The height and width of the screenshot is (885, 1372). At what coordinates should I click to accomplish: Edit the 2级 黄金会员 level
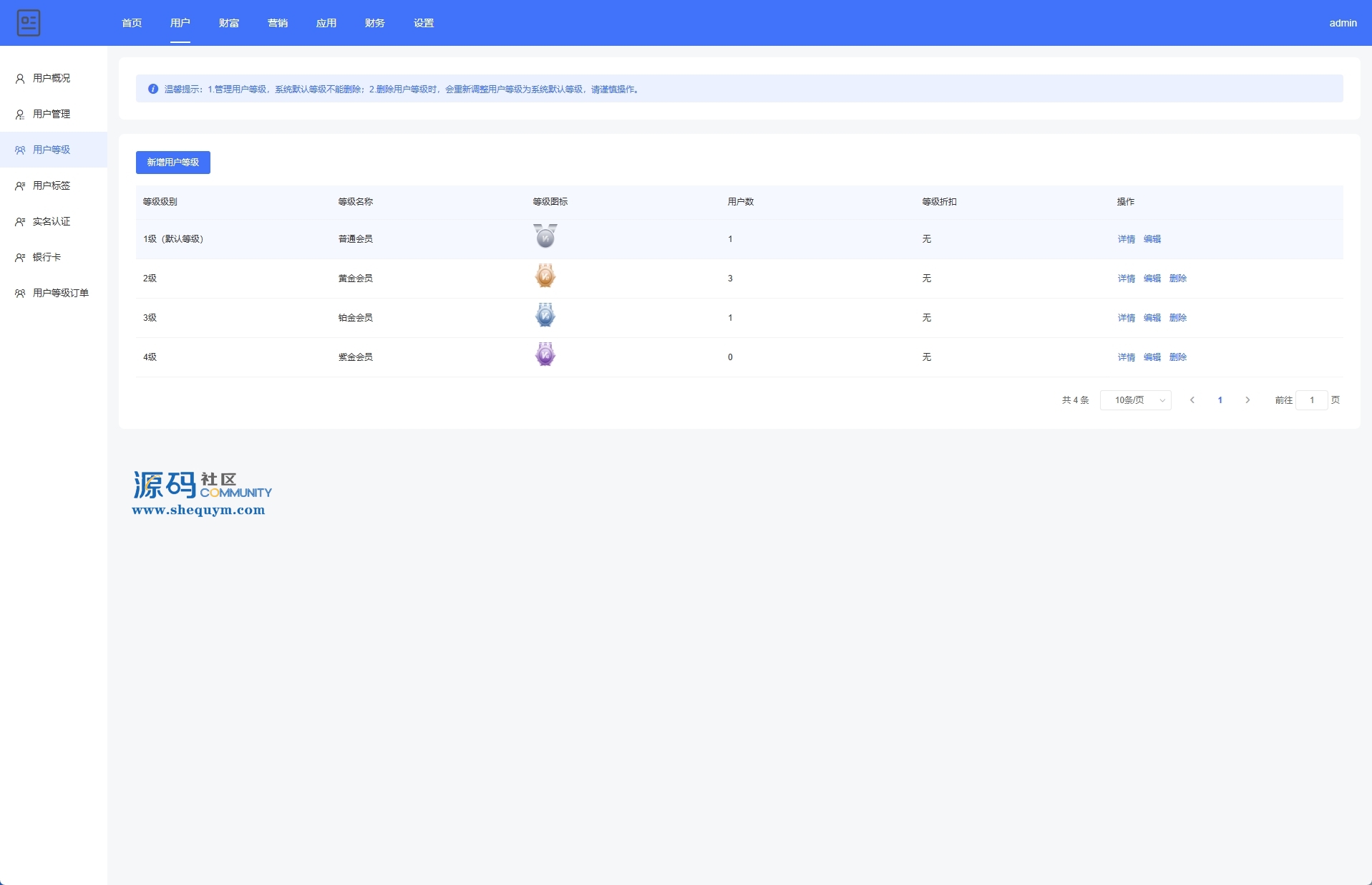[1152, 279]
